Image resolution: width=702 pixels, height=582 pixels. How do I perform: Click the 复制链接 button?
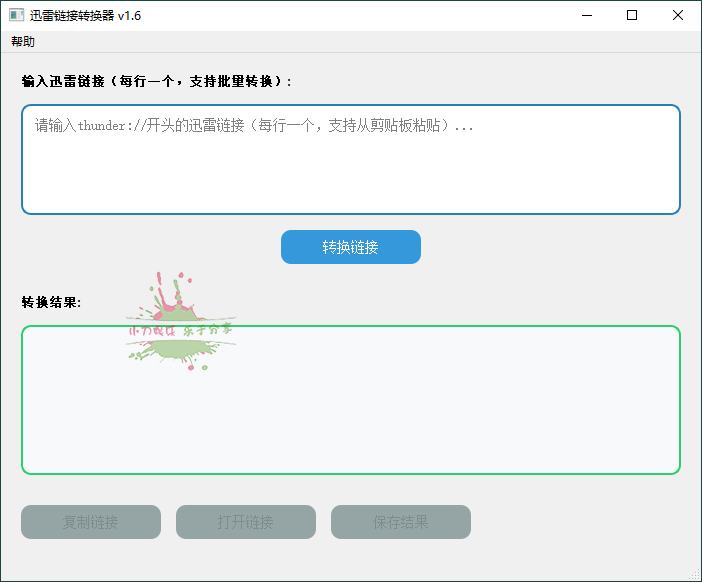point(91,522)
